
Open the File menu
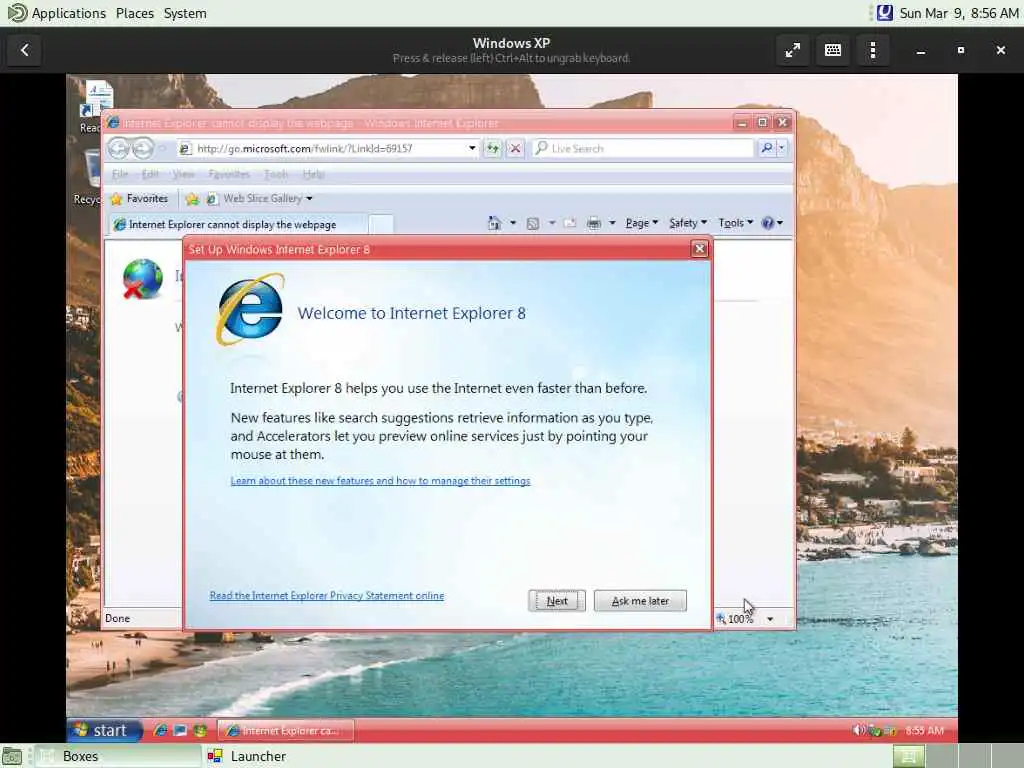point(120,174)
